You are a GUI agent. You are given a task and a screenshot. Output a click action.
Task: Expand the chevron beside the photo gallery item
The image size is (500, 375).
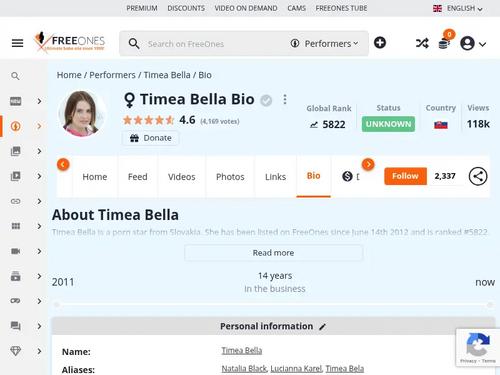point(39,151)
